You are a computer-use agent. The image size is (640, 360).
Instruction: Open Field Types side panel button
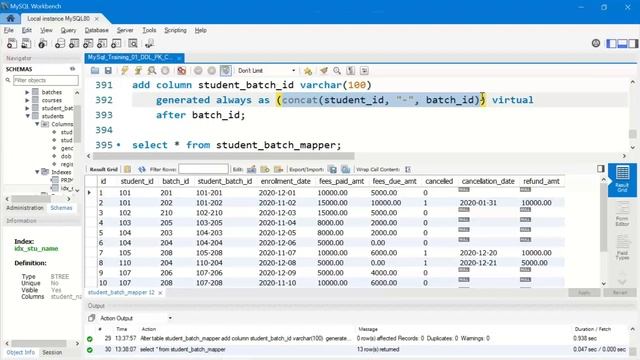[622, 248]
